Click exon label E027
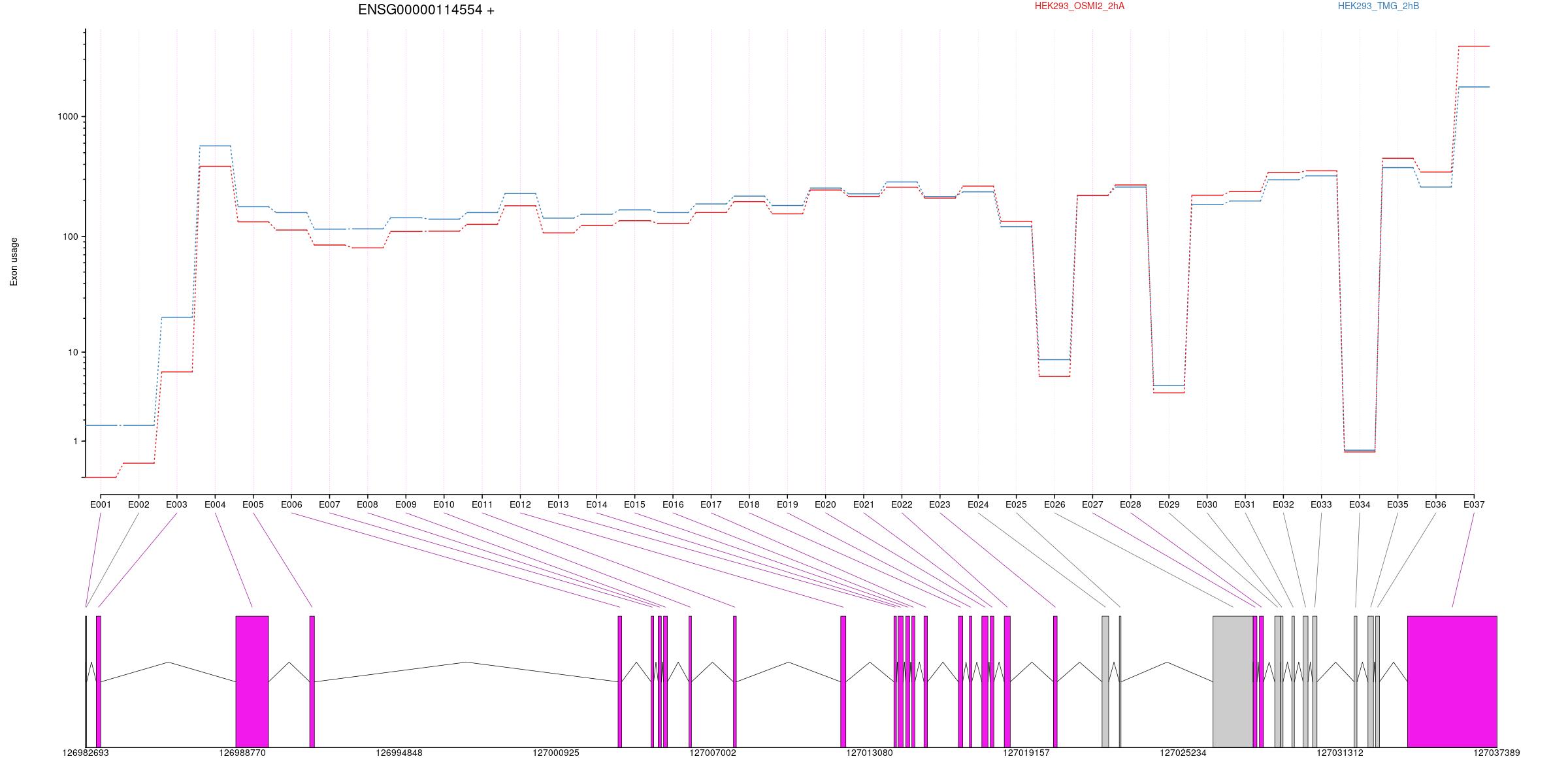 tap(1092, 504)
